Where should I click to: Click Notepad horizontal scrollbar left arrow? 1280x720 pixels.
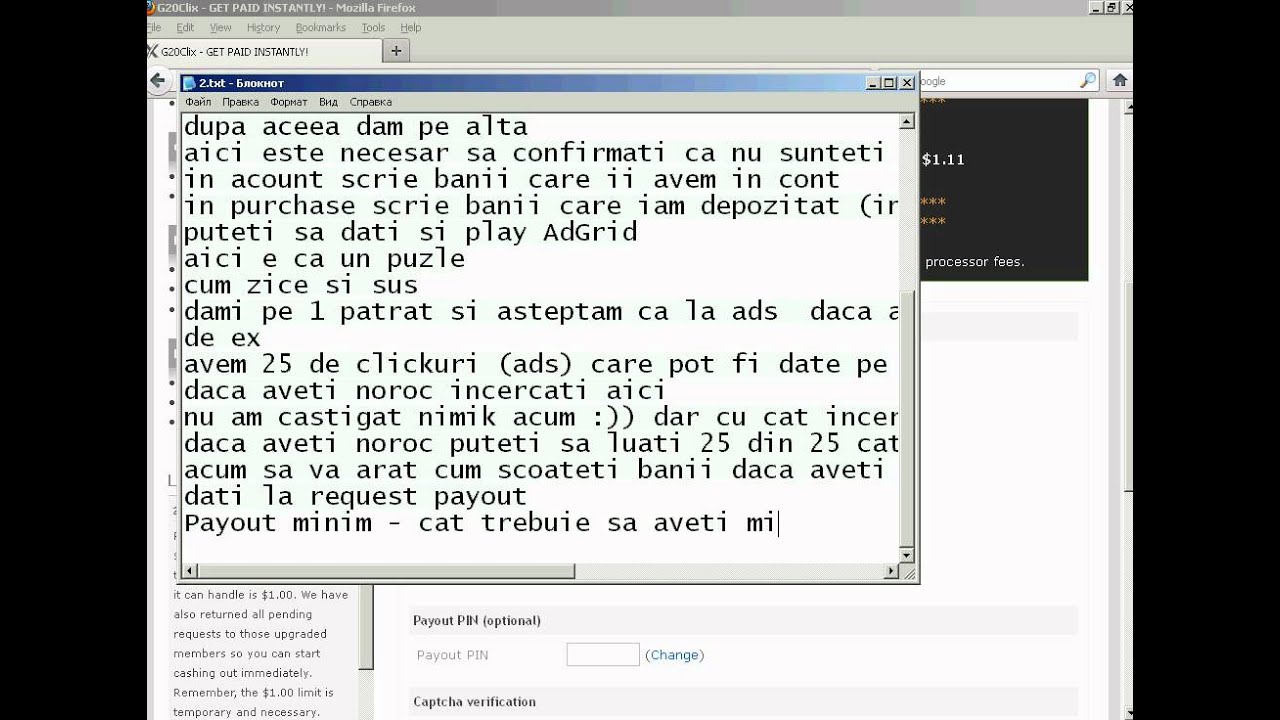190,571
